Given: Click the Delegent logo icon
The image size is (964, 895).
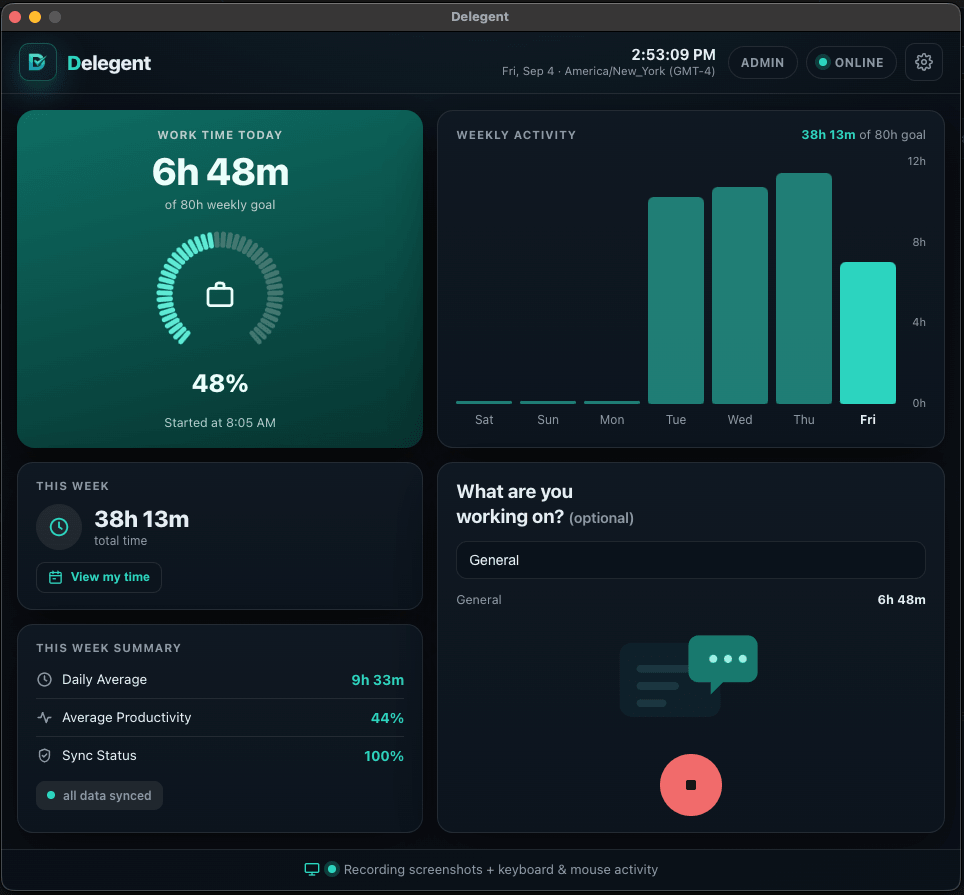Looking at the screenshot, I should pos(38,62).
